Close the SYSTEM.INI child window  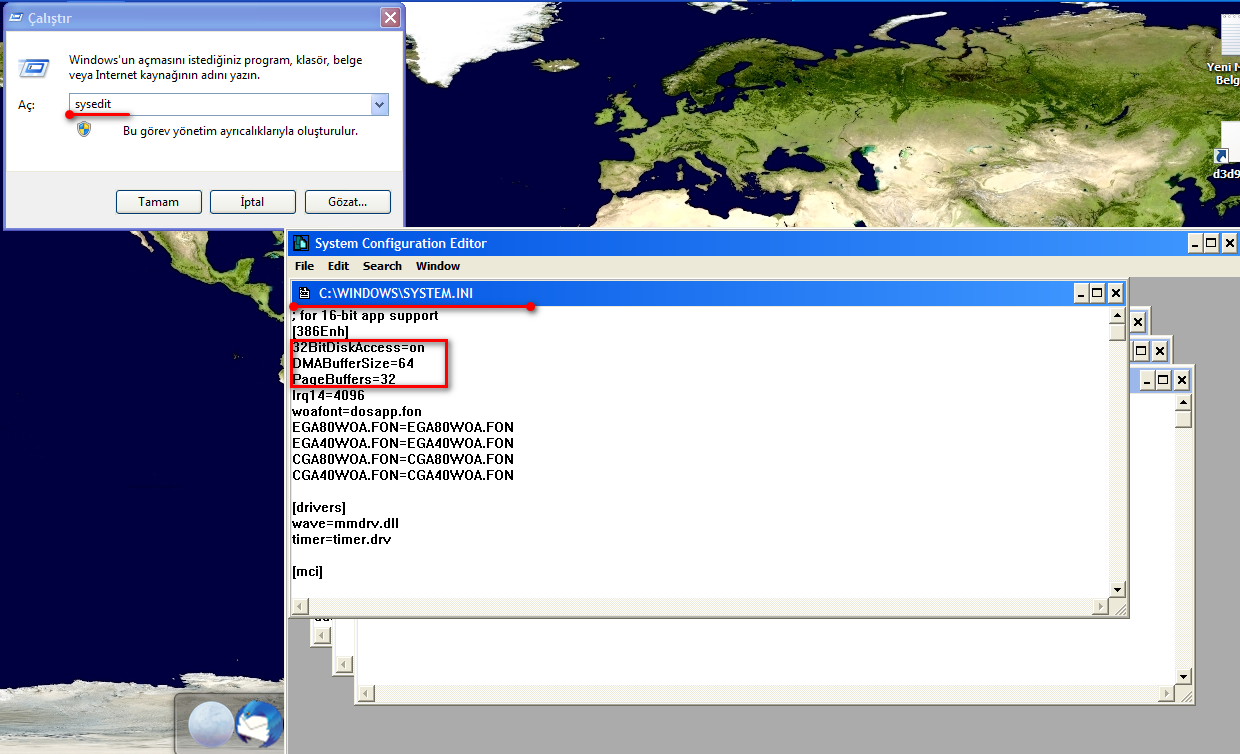[1116, 293]
